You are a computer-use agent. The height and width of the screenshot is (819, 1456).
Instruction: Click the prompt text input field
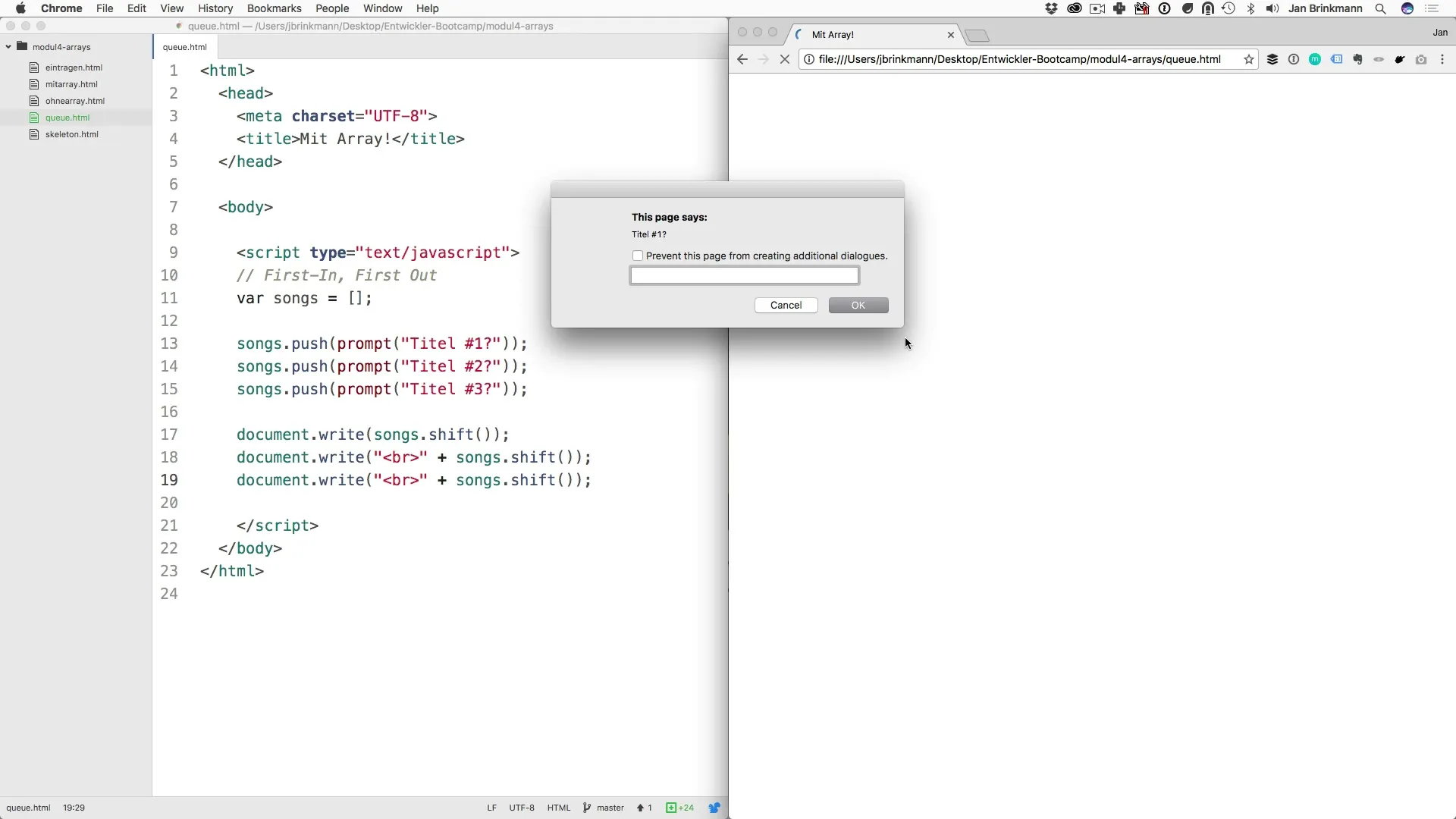745,275
